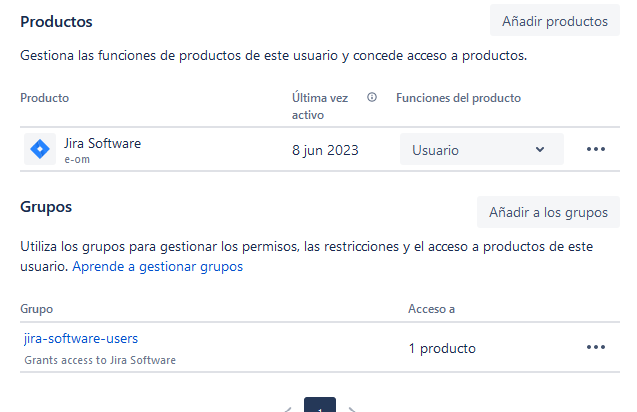This screenshot has height=412, width=637.
Task: Click the Acceso a column header
Action: tap(431, 309)
